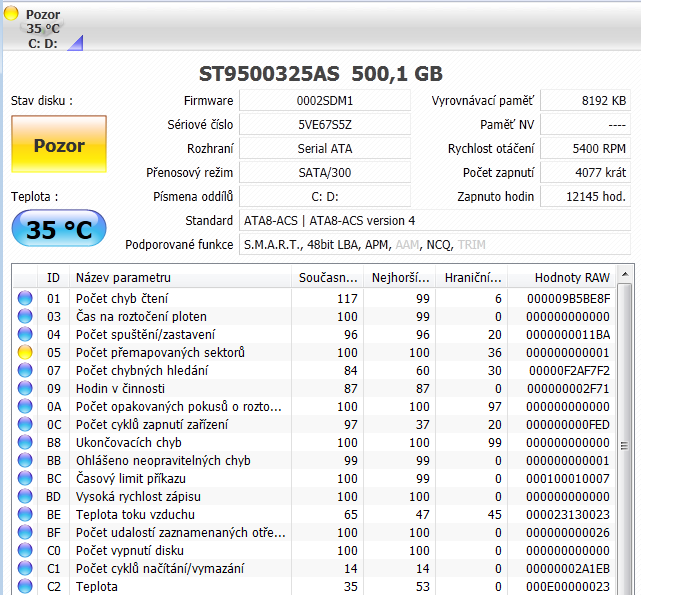
Task: Click RAW value 000100010007
Action: 568,479
